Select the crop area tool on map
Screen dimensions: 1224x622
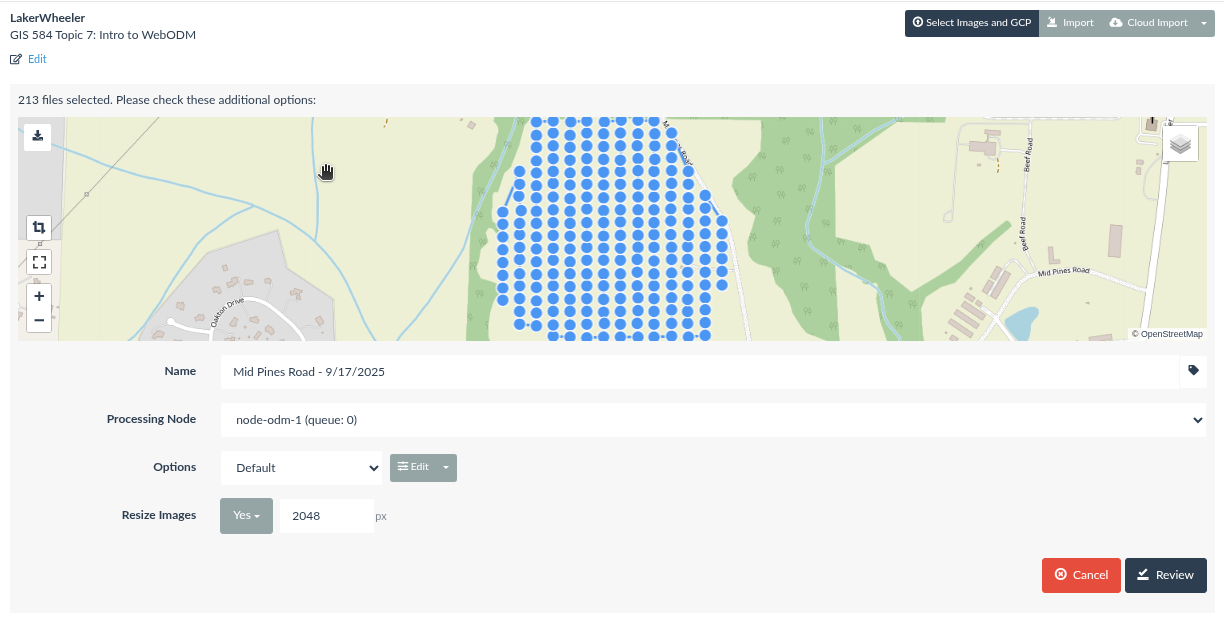click(x=39, y=227)
